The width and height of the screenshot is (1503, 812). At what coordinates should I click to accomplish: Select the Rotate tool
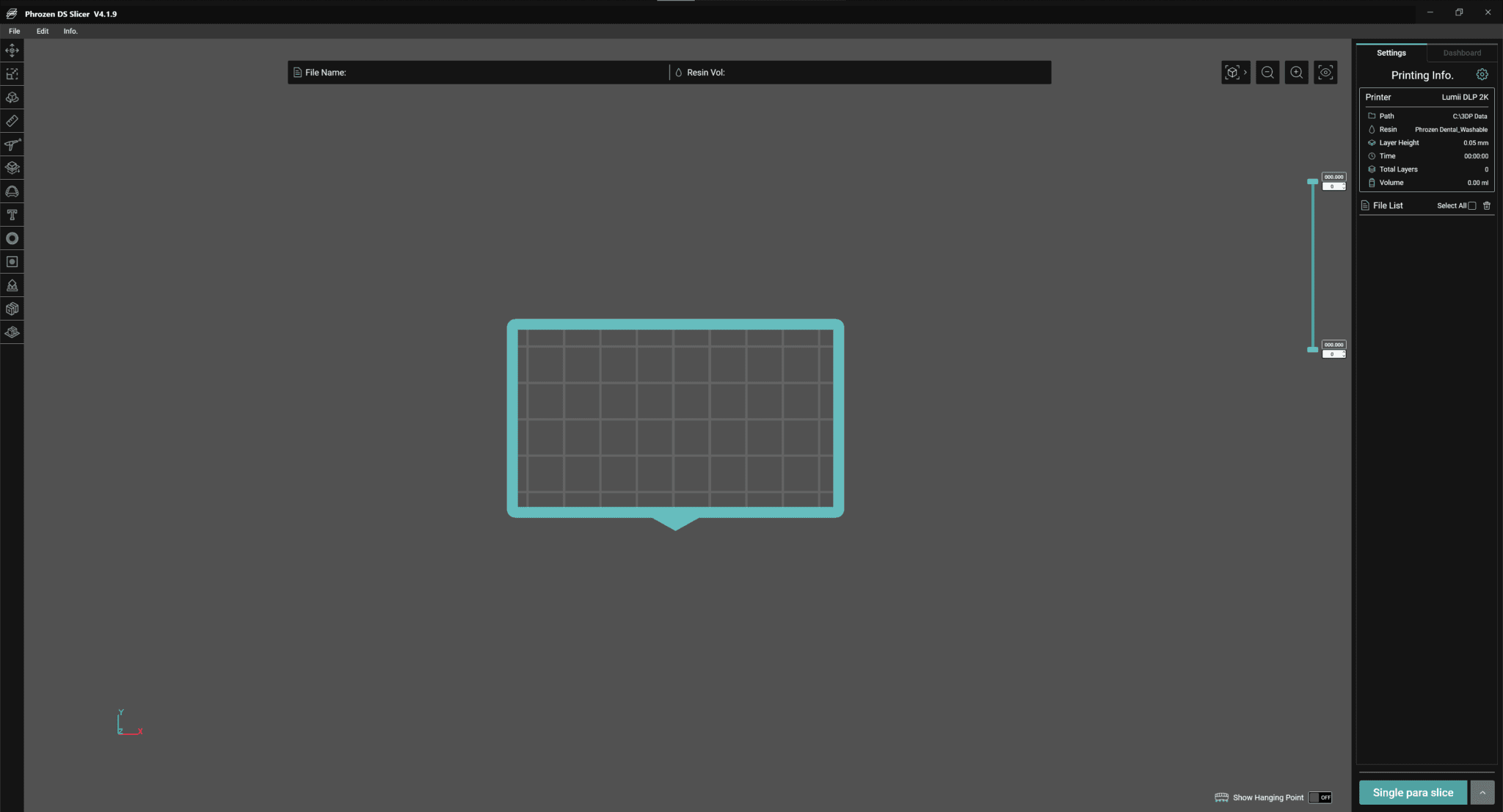tap(12, 98)
